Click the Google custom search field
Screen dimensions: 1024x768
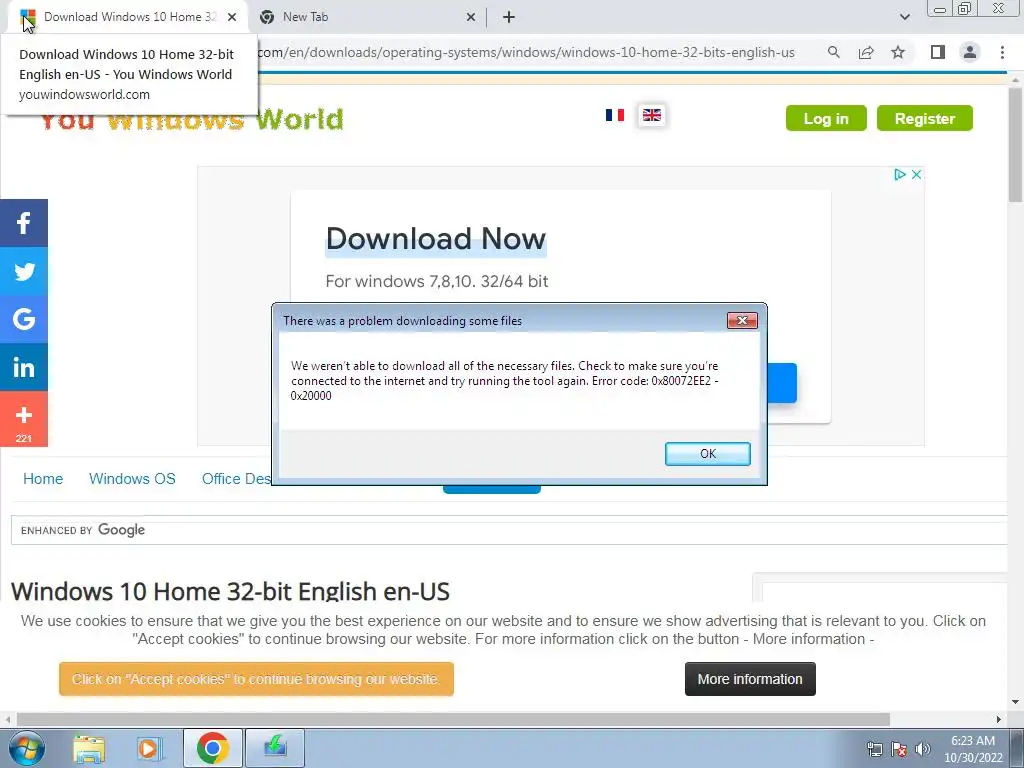pos(509,530)
